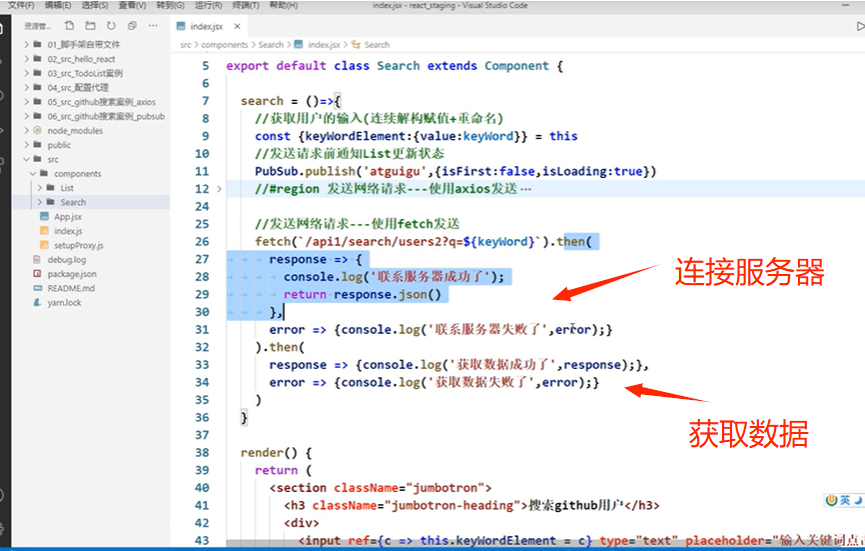Open package.json from the explorer

pyautogui.click(x=72, y=274)
